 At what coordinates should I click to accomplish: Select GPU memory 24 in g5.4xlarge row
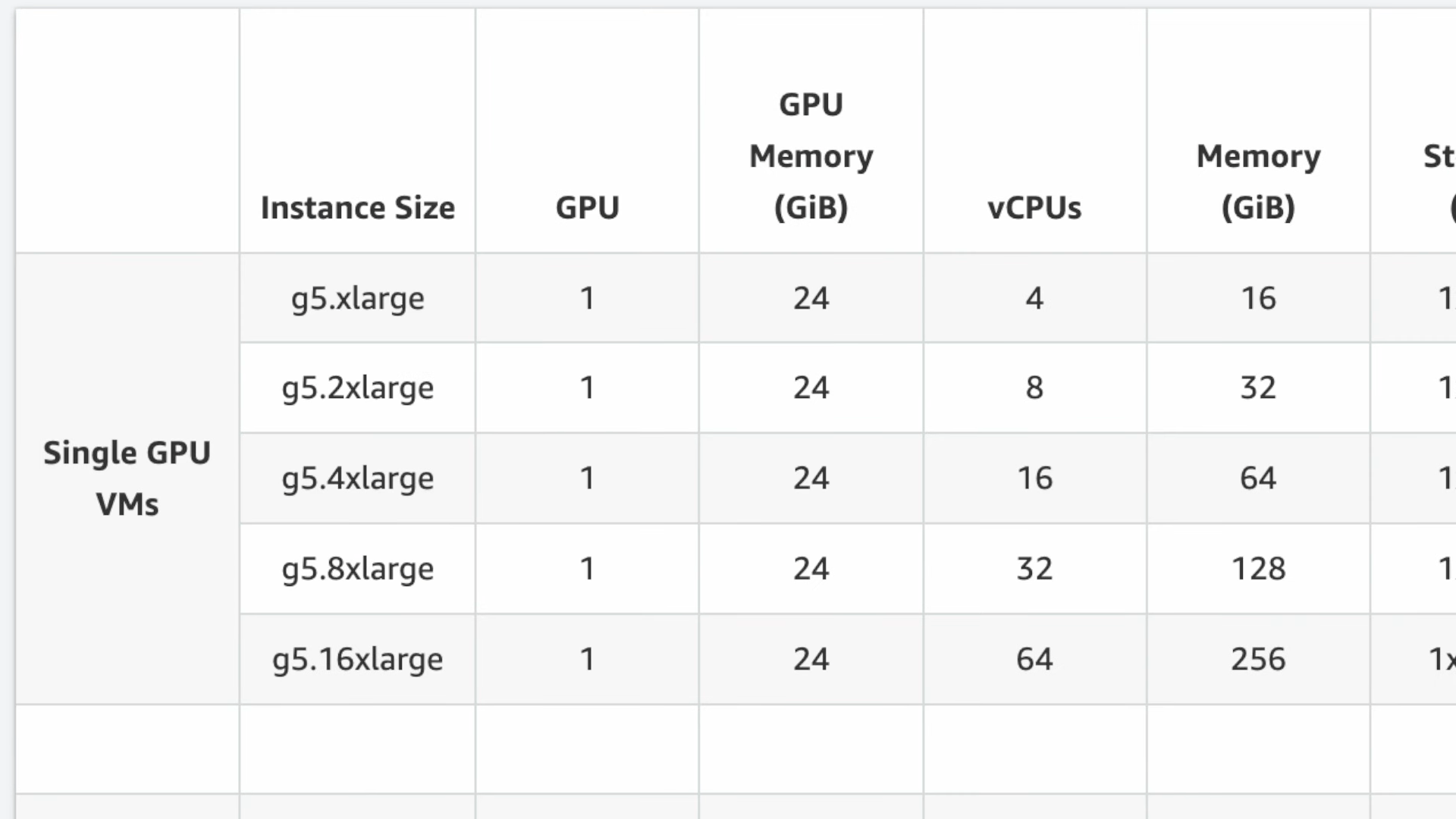coord(811,479)
